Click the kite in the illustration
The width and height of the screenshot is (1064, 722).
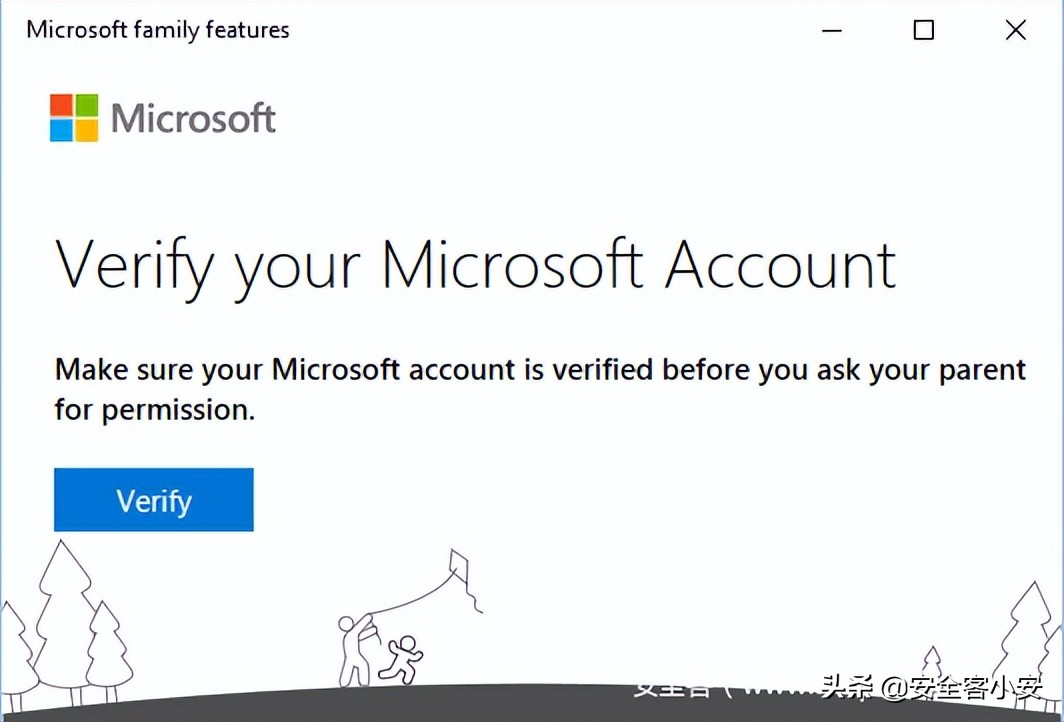[x=459, y=568]
